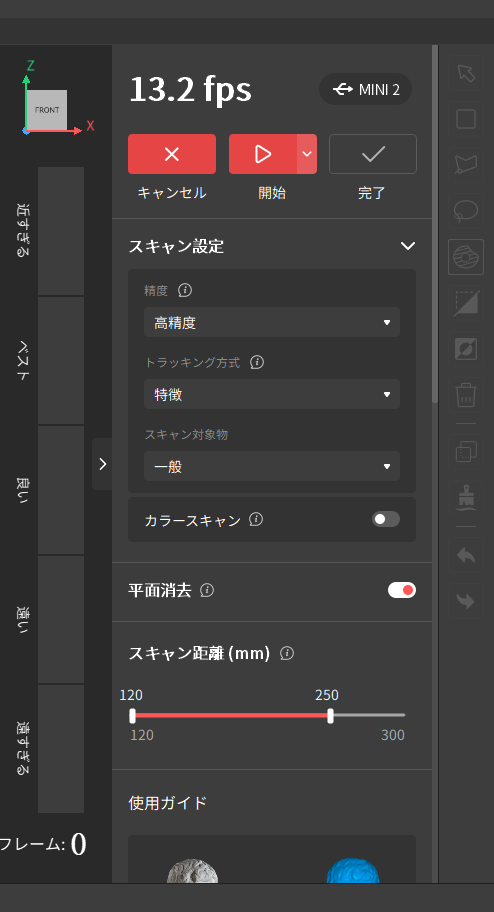Viewport: 494px width, 912px height.
Task: Click the MINI 2 device connection badge
Action: coord(365,89)
